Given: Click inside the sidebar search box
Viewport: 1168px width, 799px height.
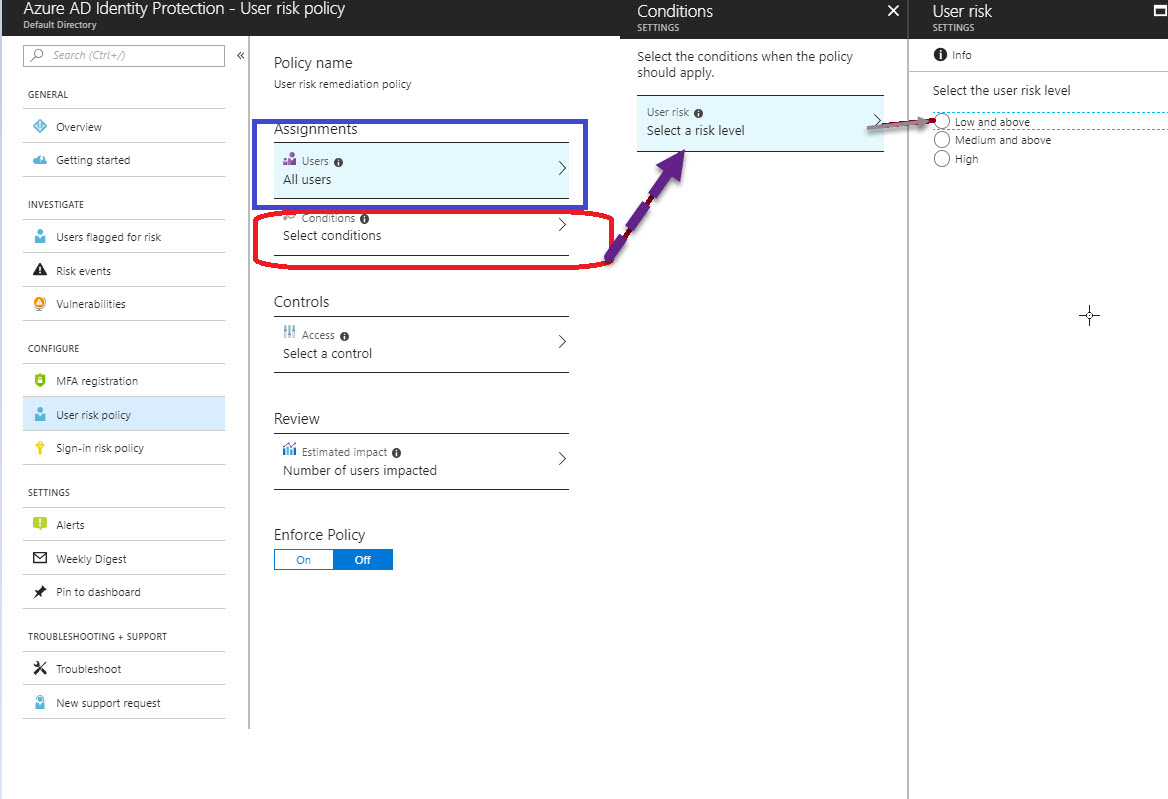Looking at the screenshot, I should coord(123,56).
